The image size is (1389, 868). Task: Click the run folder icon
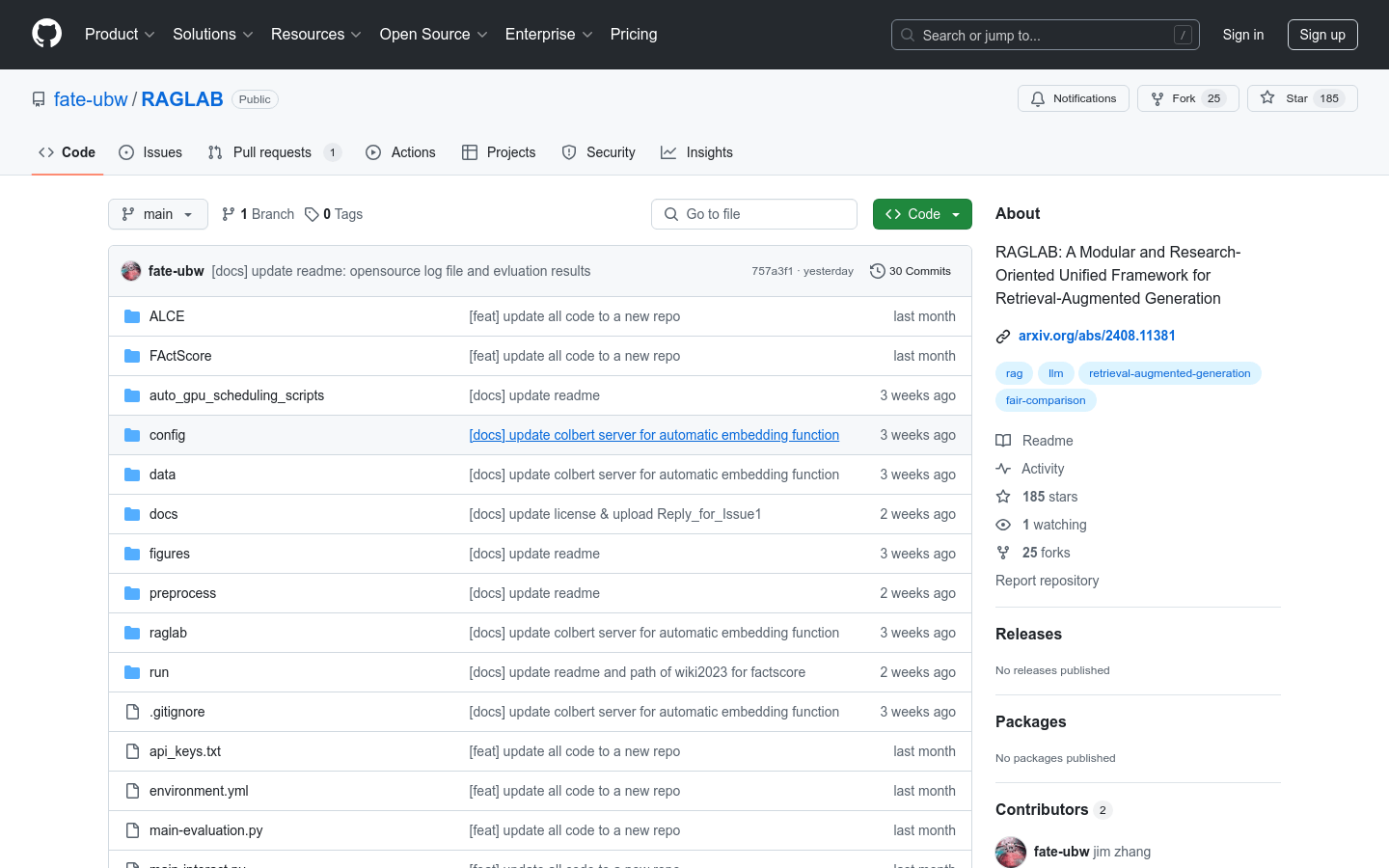[x=132, y=672]
